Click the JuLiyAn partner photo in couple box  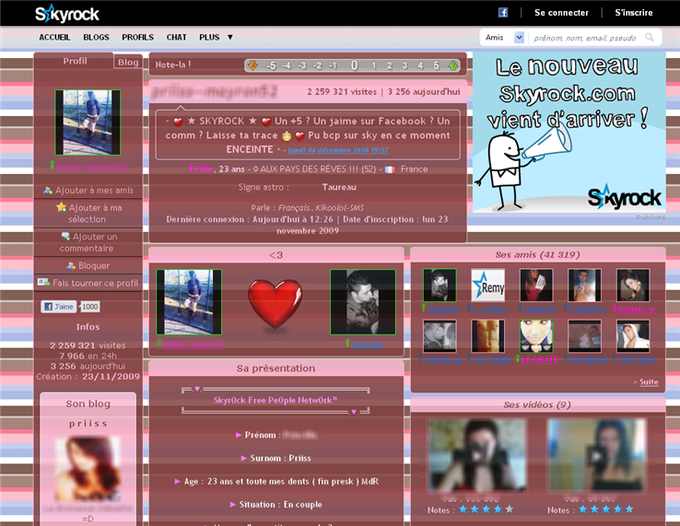coord(363,302)
